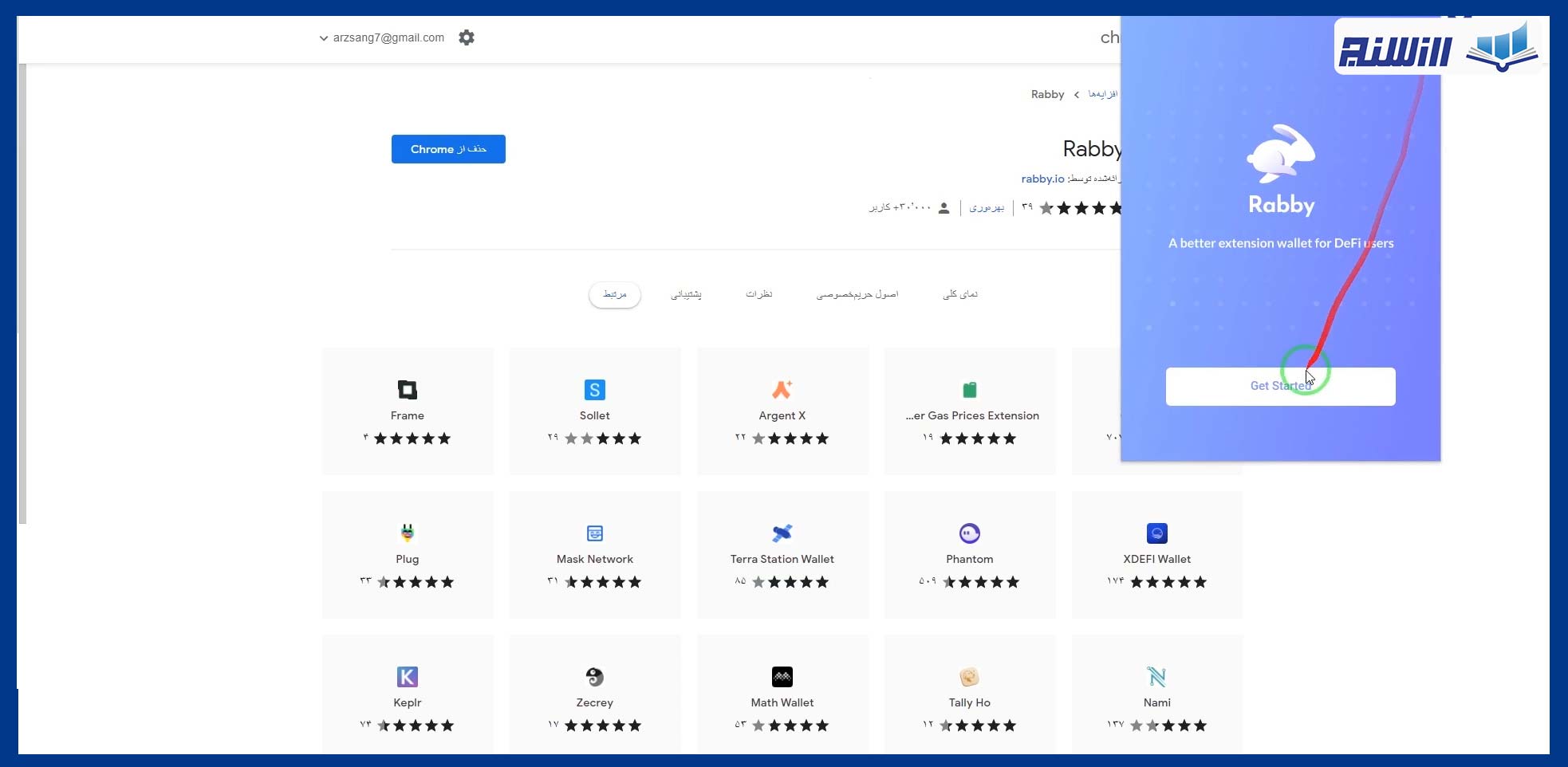This screenshot has height=767, width=1568.
Task: Click the Frame extension name
Action: coord(408,415)
